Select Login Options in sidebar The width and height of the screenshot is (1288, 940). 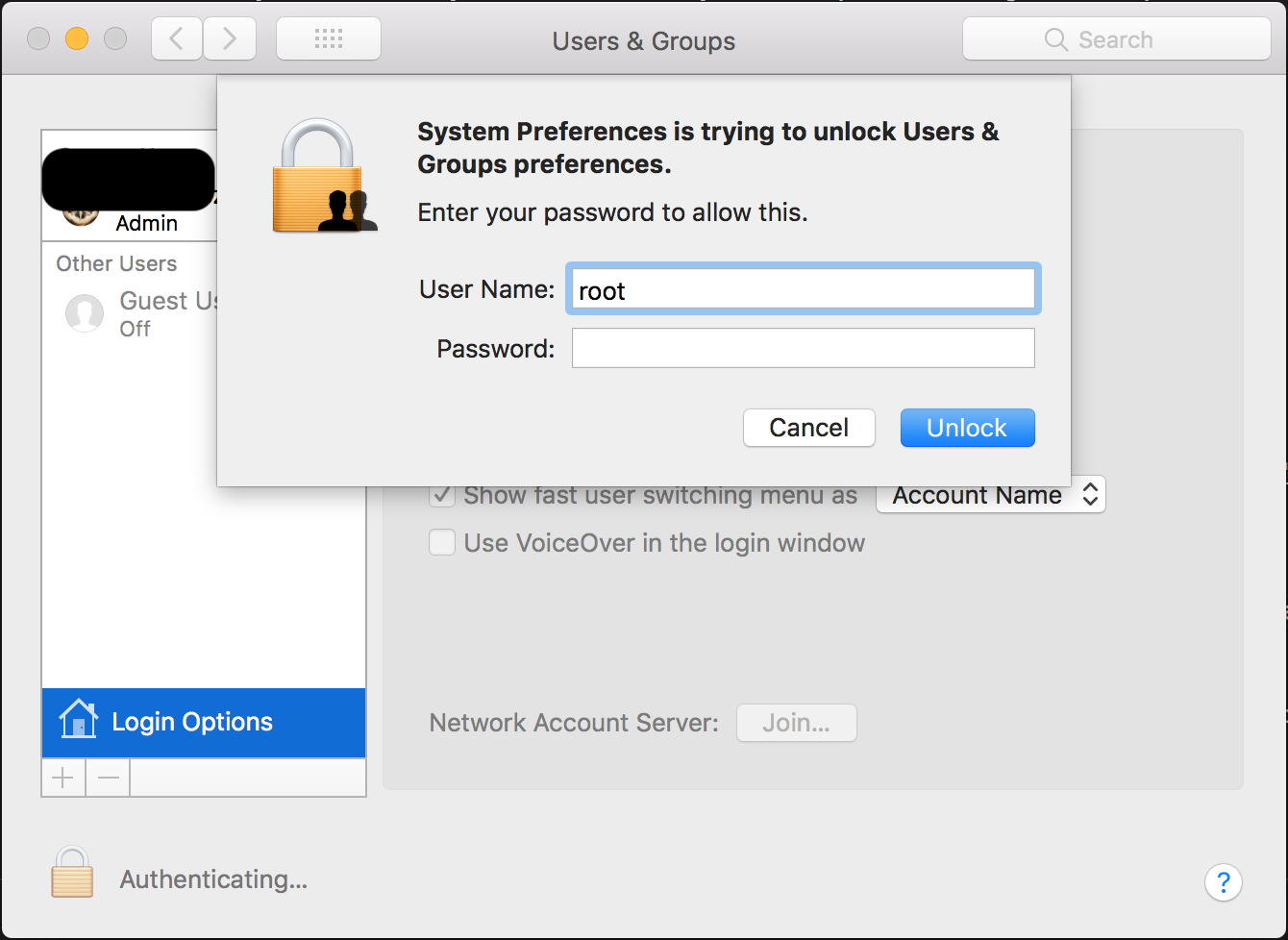pos(204,723)
